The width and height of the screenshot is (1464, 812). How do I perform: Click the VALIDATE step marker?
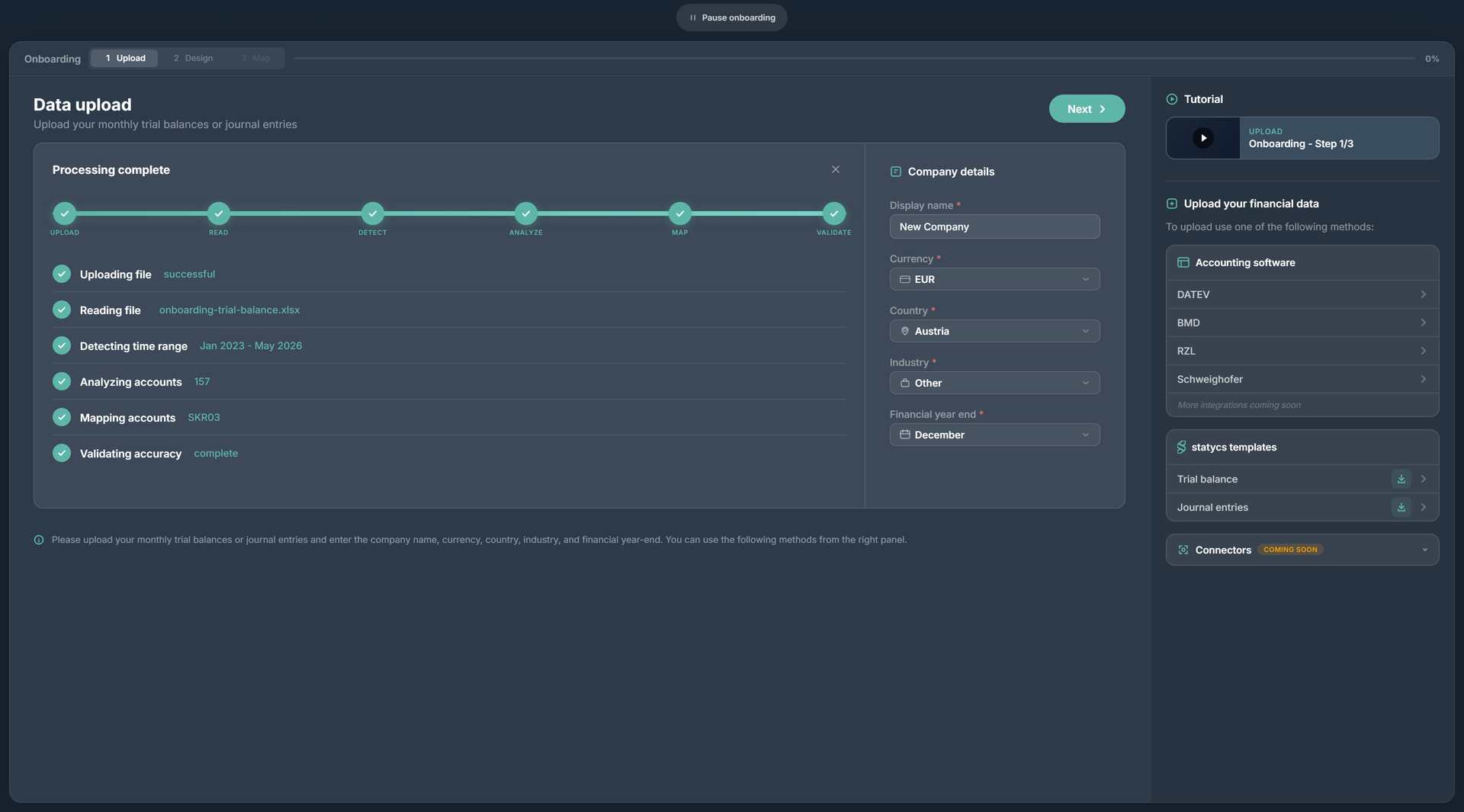click(833, 213)
